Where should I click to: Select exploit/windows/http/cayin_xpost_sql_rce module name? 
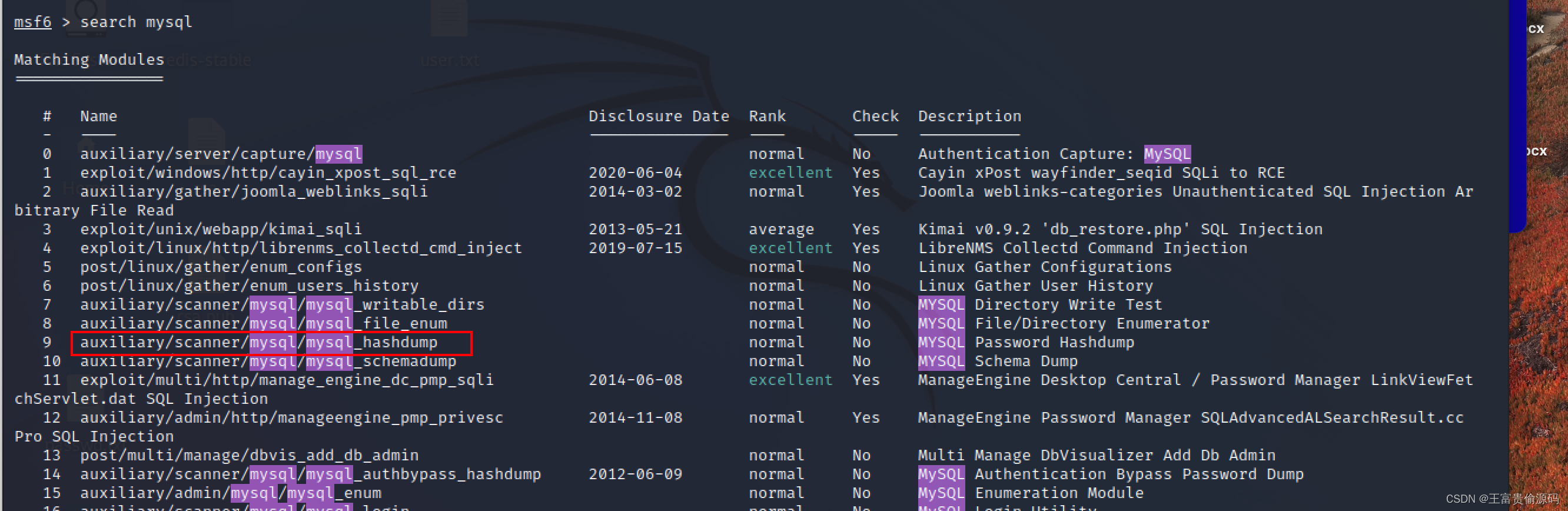268,173
